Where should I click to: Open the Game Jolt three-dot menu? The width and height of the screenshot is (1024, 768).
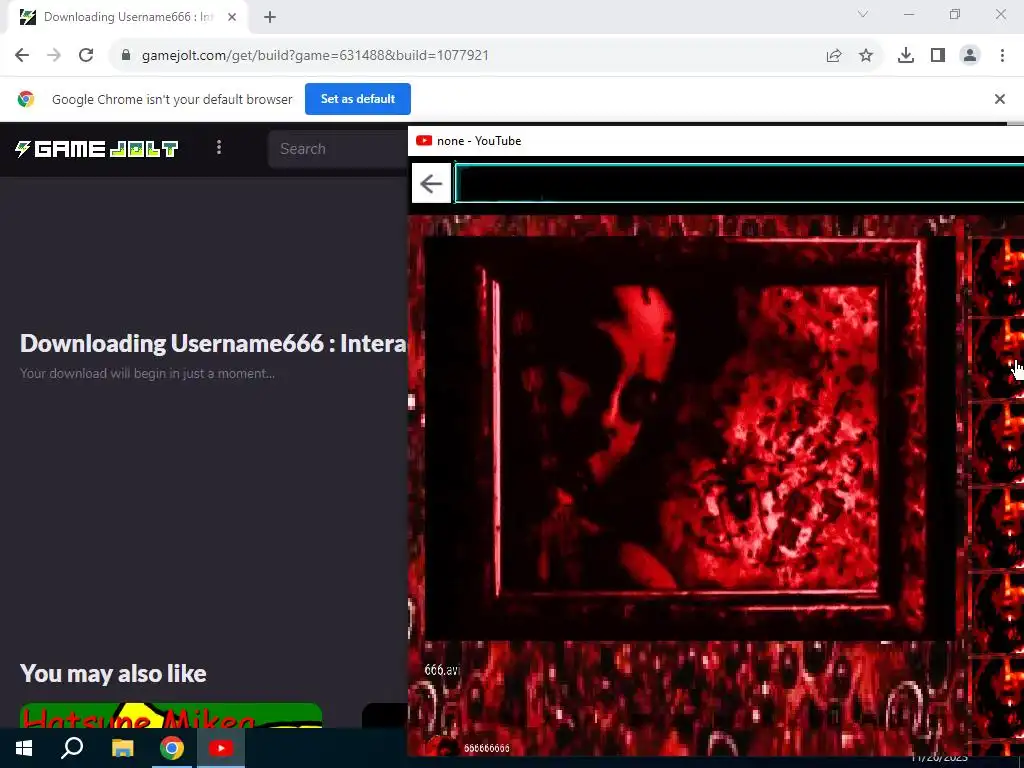point(219,148)
